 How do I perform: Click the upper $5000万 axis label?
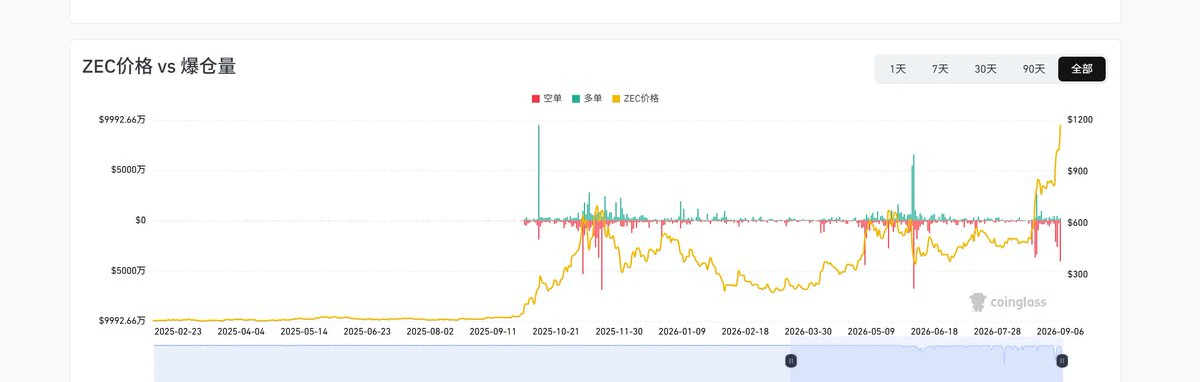128,170
